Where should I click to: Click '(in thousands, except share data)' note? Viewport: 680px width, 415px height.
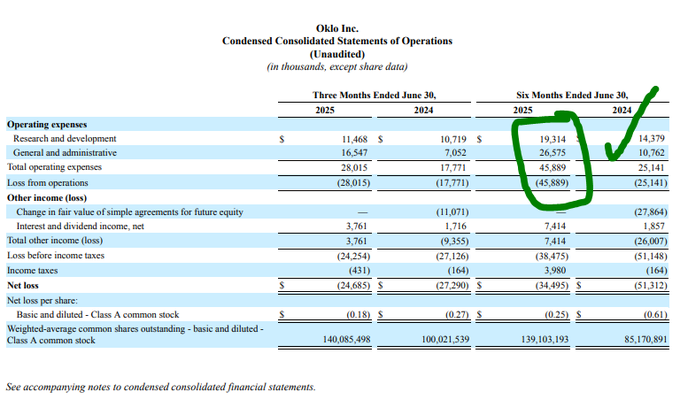[337, 67]
